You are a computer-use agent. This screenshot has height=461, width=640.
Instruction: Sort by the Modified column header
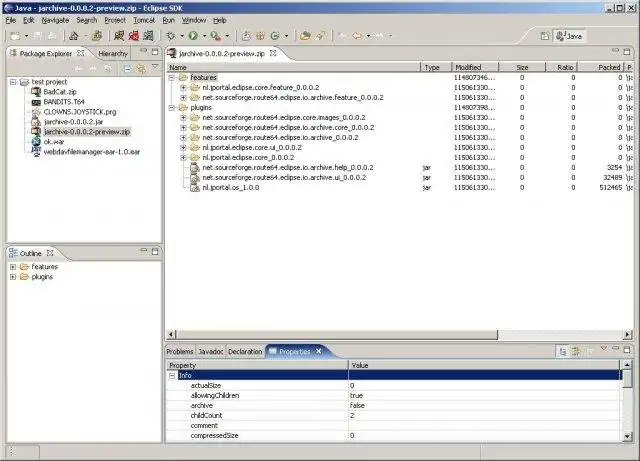[x=475, y=67]
